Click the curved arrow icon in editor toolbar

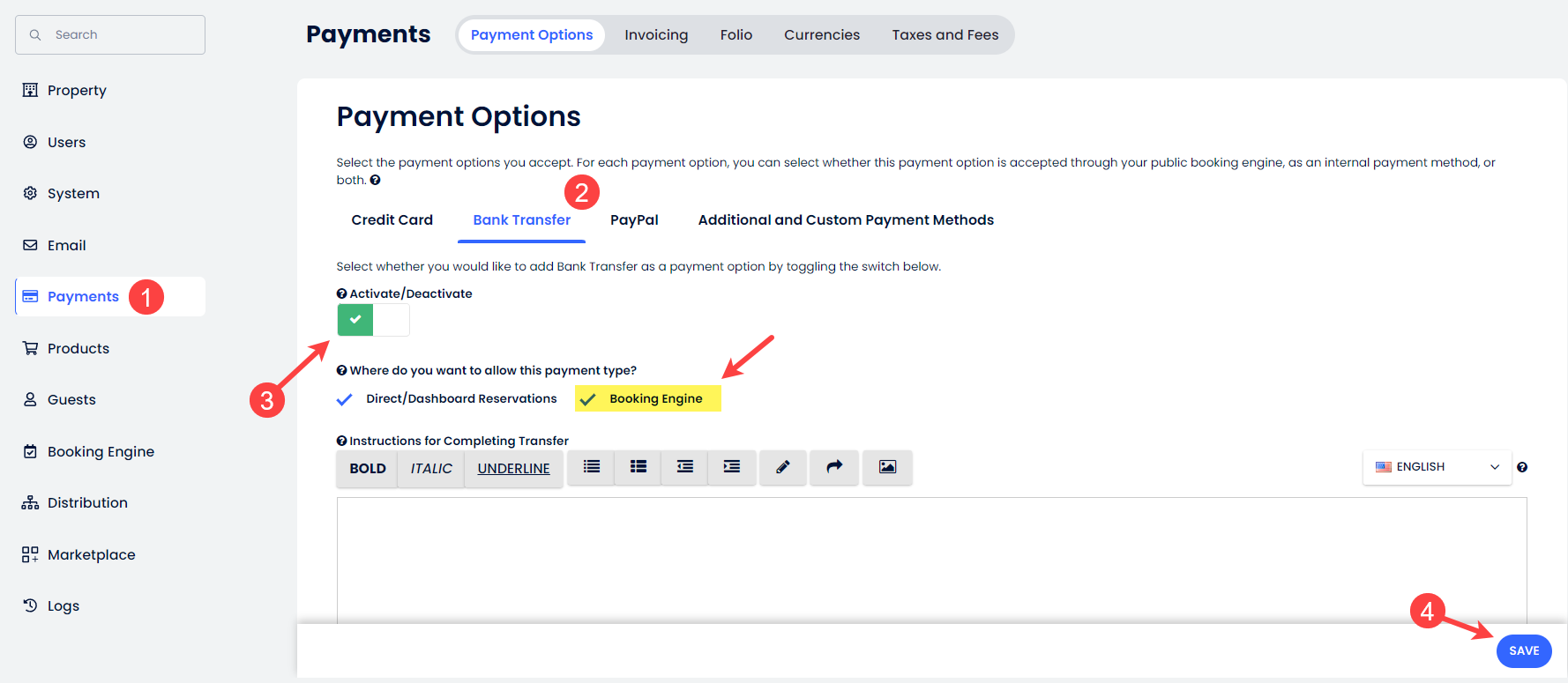[x=834, y=467]
